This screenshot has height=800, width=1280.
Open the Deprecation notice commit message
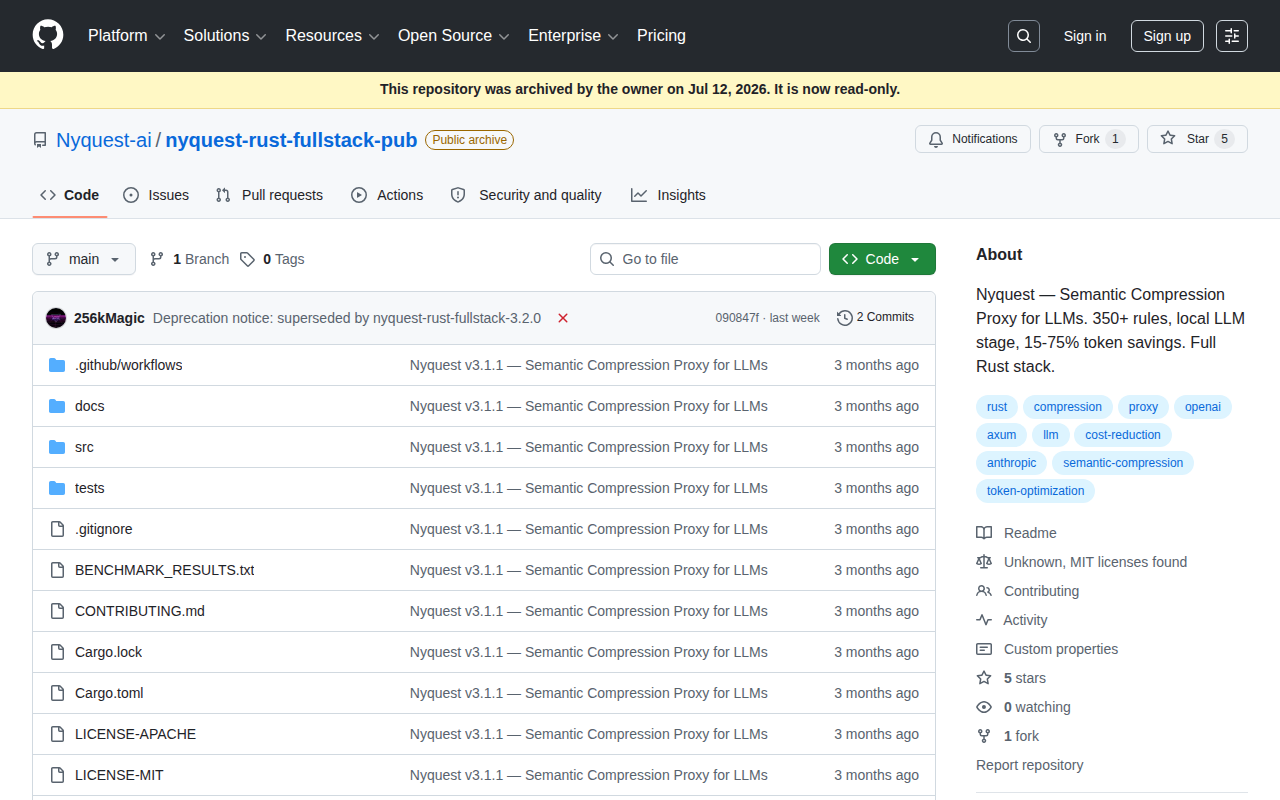[x=347, y=318]
